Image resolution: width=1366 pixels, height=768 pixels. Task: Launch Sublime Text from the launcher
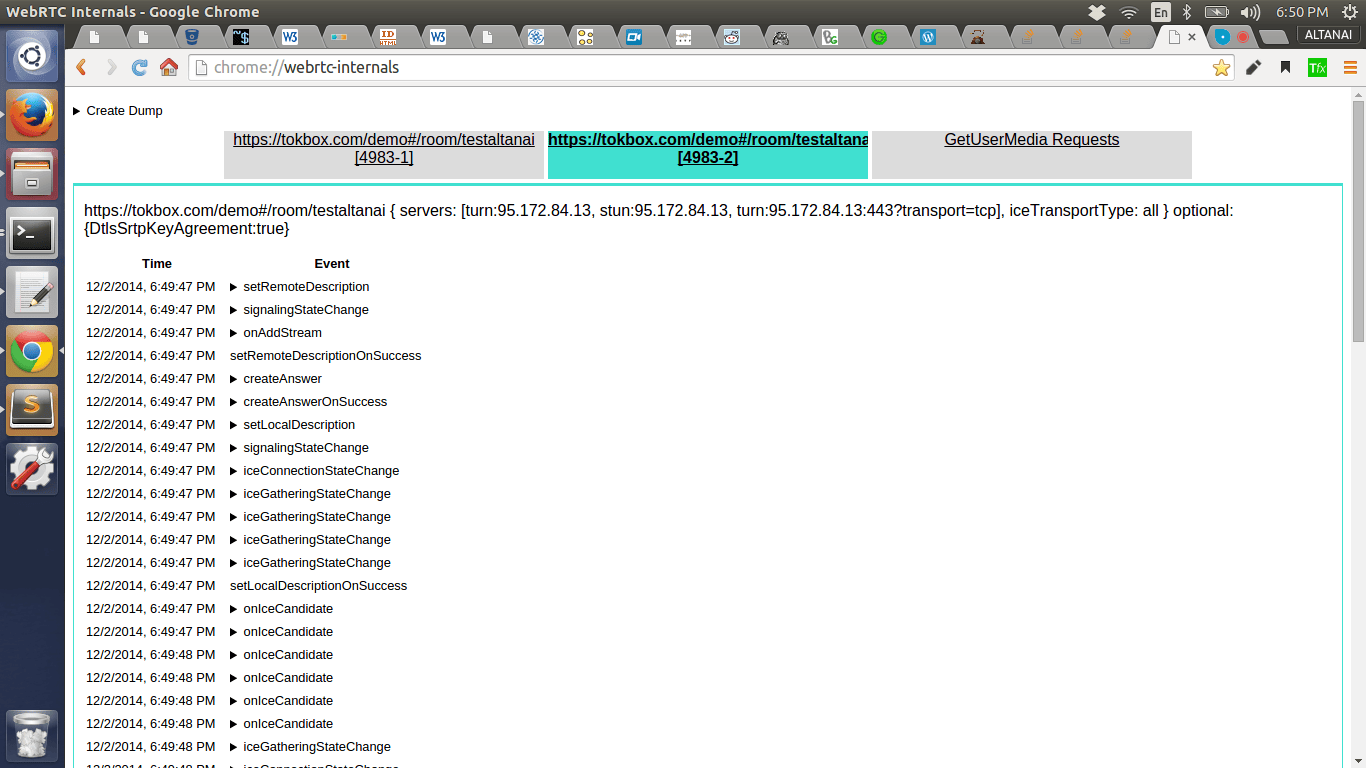33,410
